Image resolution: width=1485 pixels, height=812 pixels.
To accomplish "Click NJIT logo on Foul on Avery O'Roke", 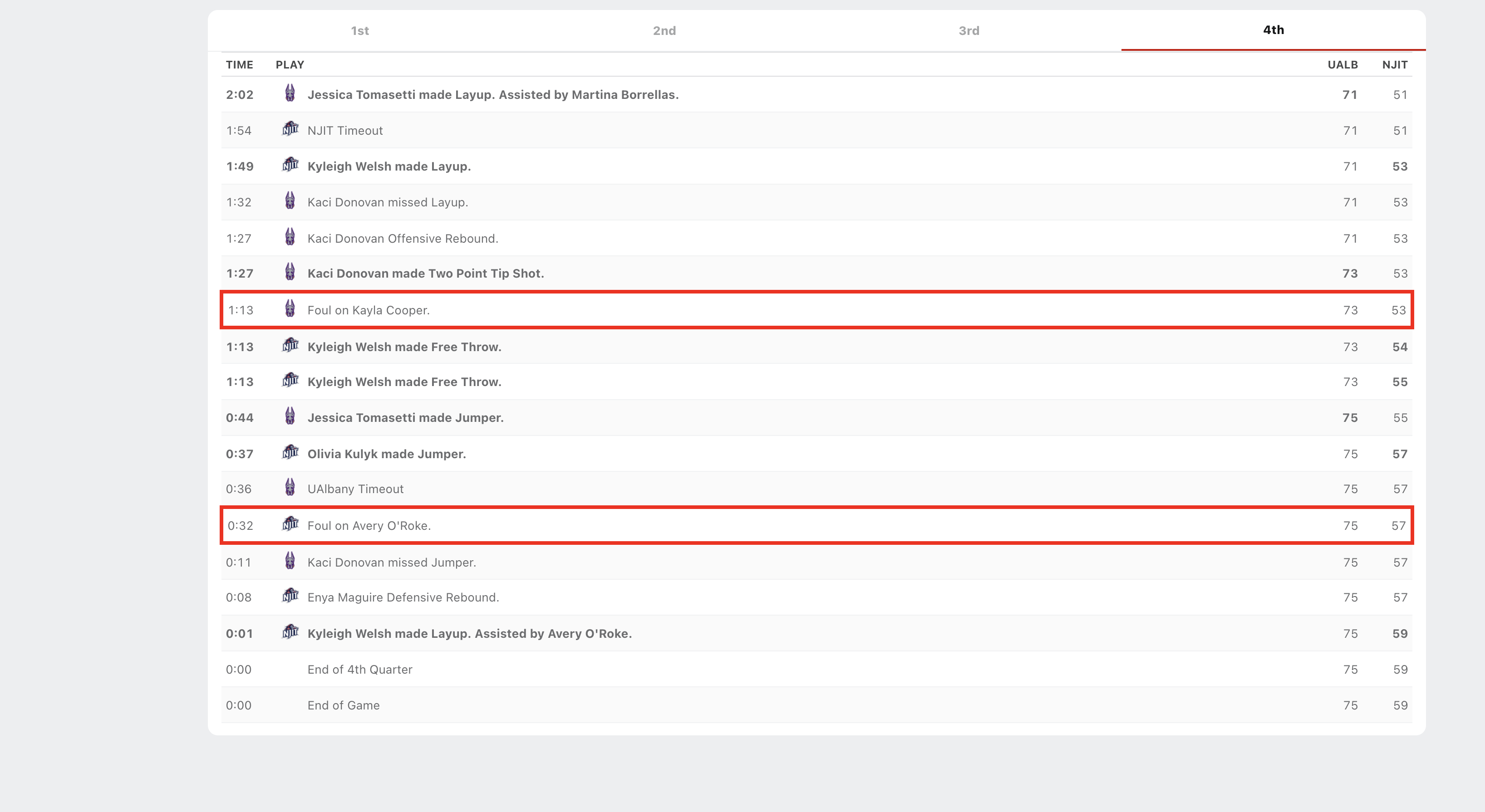I will pos(290,524).
